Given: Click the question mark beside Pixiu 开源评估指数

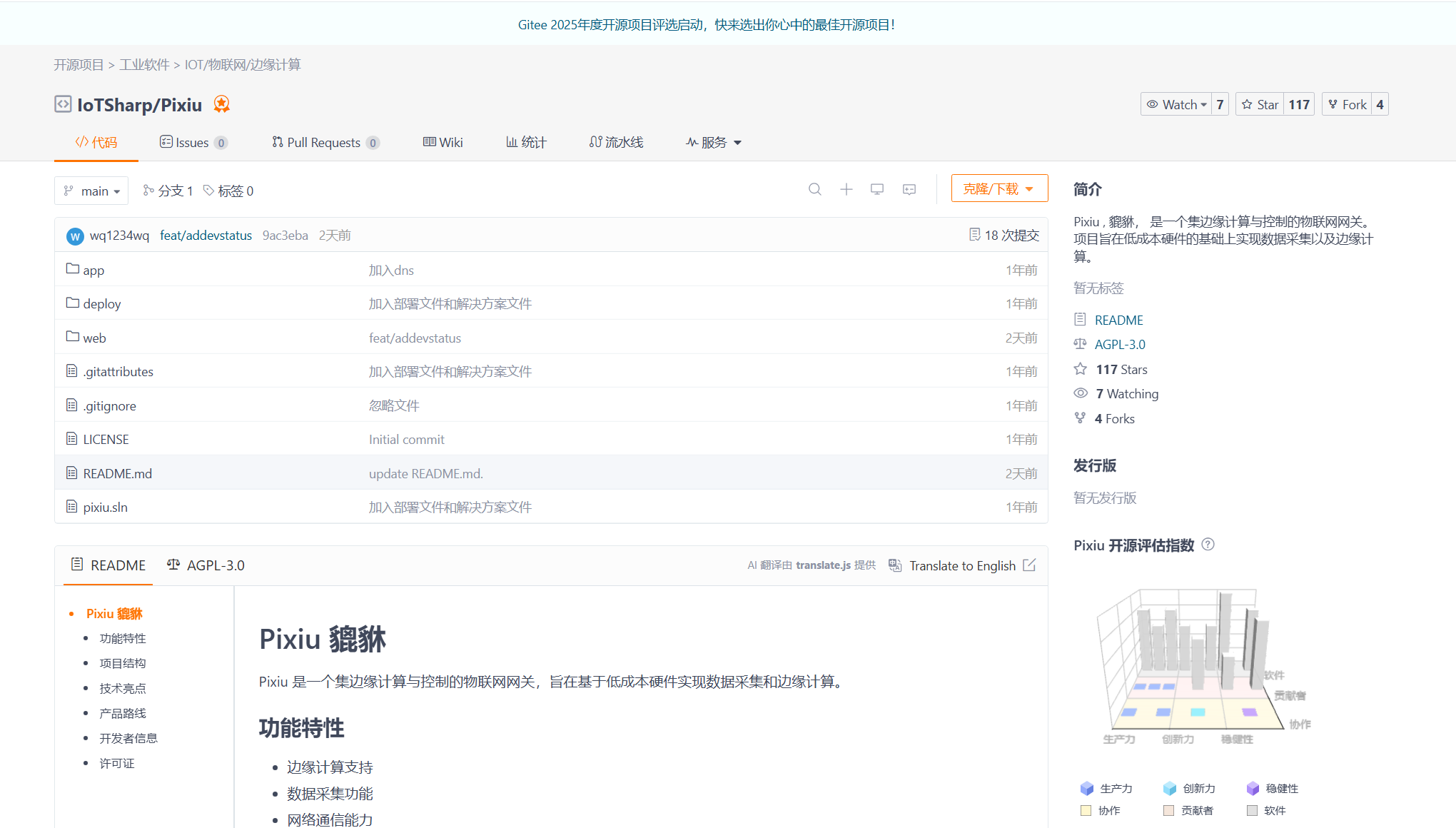Looking at the screenshot, I should [1208, 544].
